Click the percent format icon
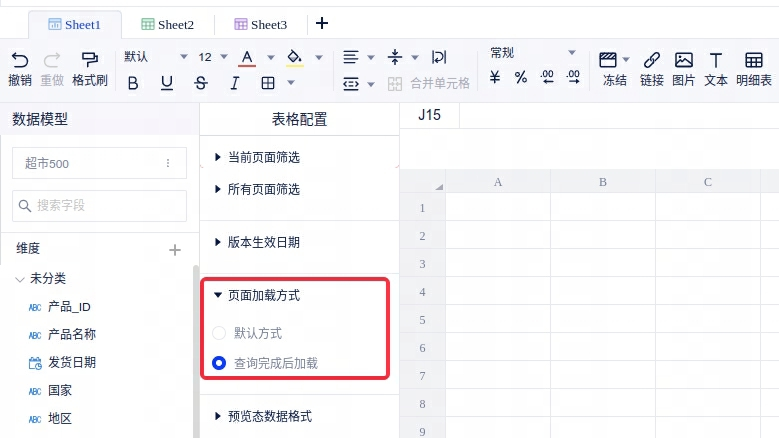Screen dimensions: 779x438 pos(521,77)
